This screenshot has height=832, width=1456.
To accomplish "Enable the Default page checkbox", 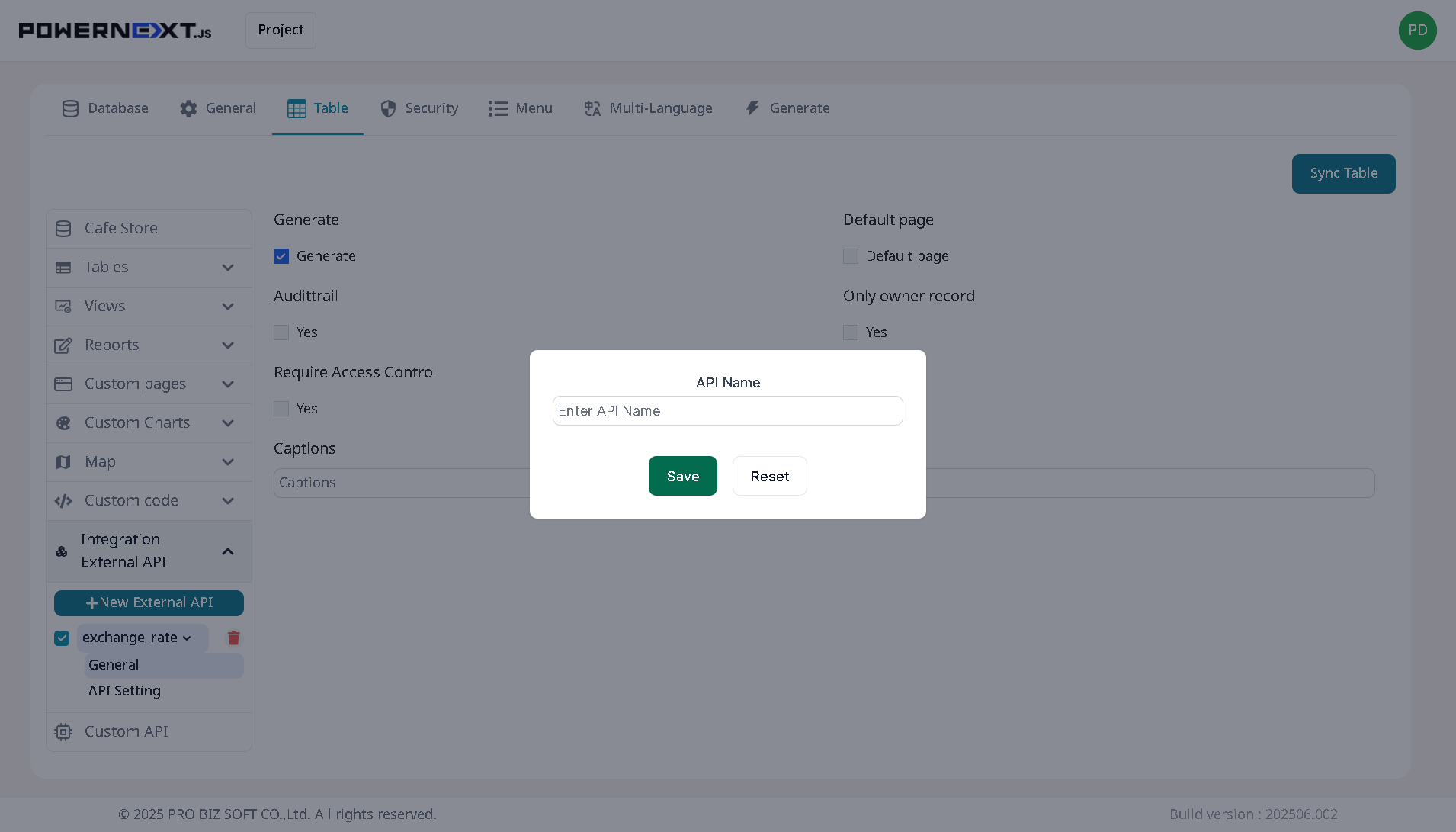I will [x=851, y=256].
